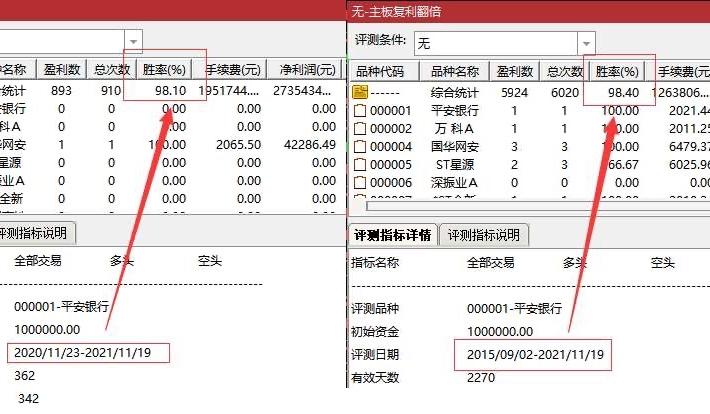Open 评测指标说明 tab in left window
The width and height of the screenshot is (710, 414).
(36, 235)
